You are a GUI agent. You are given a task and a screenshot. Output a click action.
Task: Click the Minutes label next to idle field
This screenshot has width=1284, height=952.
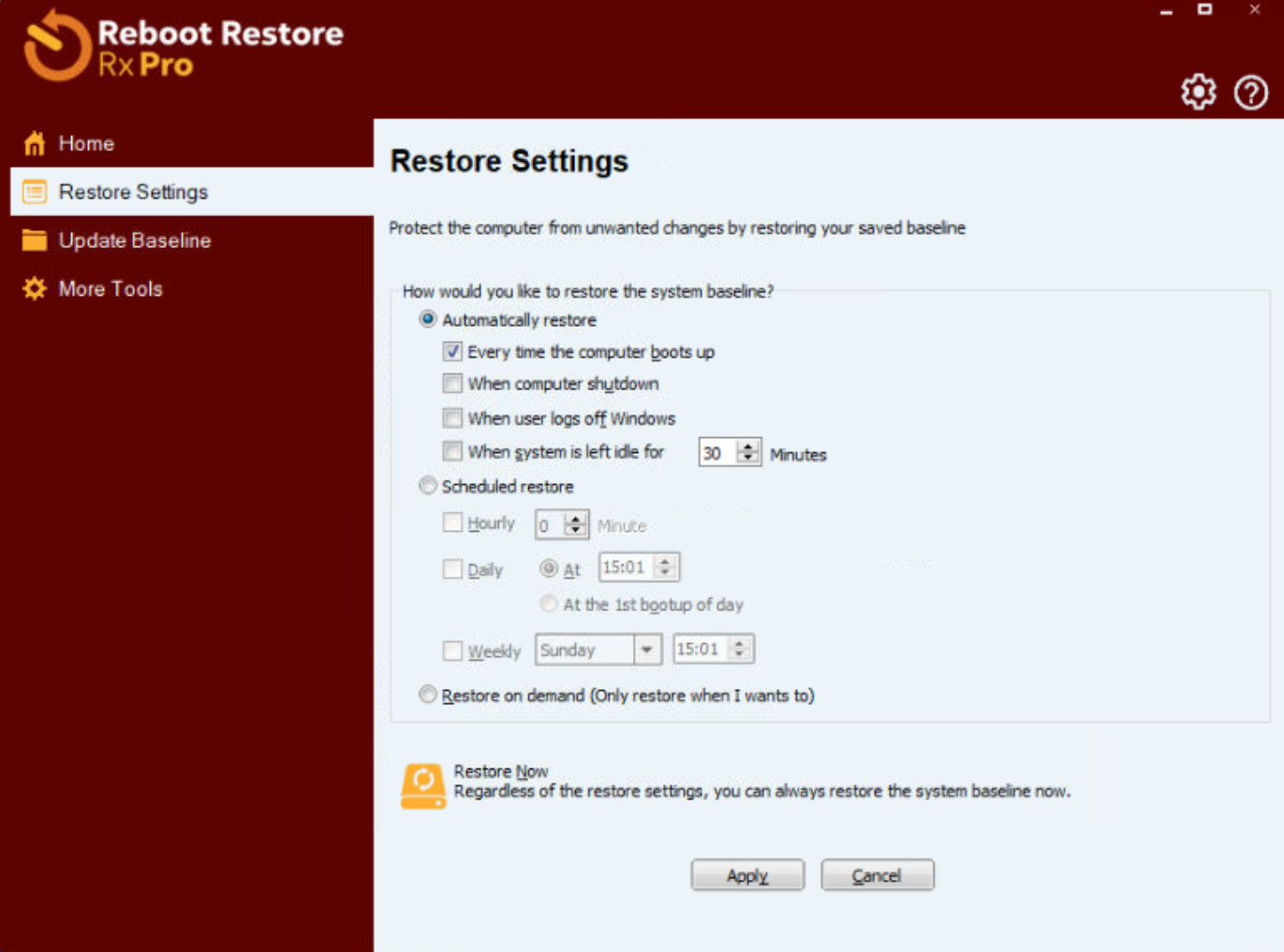(798, 455)
